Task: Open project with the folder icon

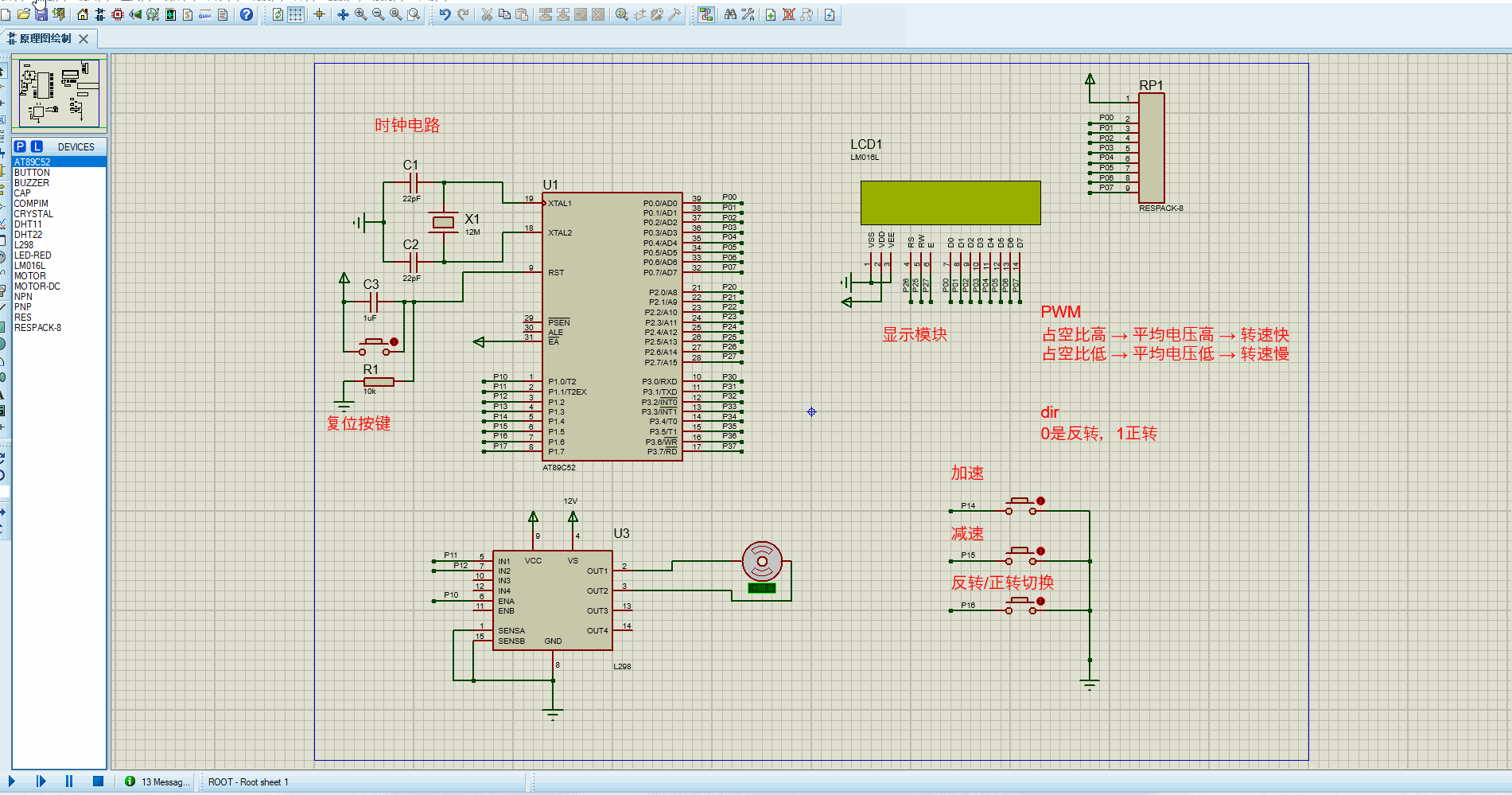Action: 24,14
